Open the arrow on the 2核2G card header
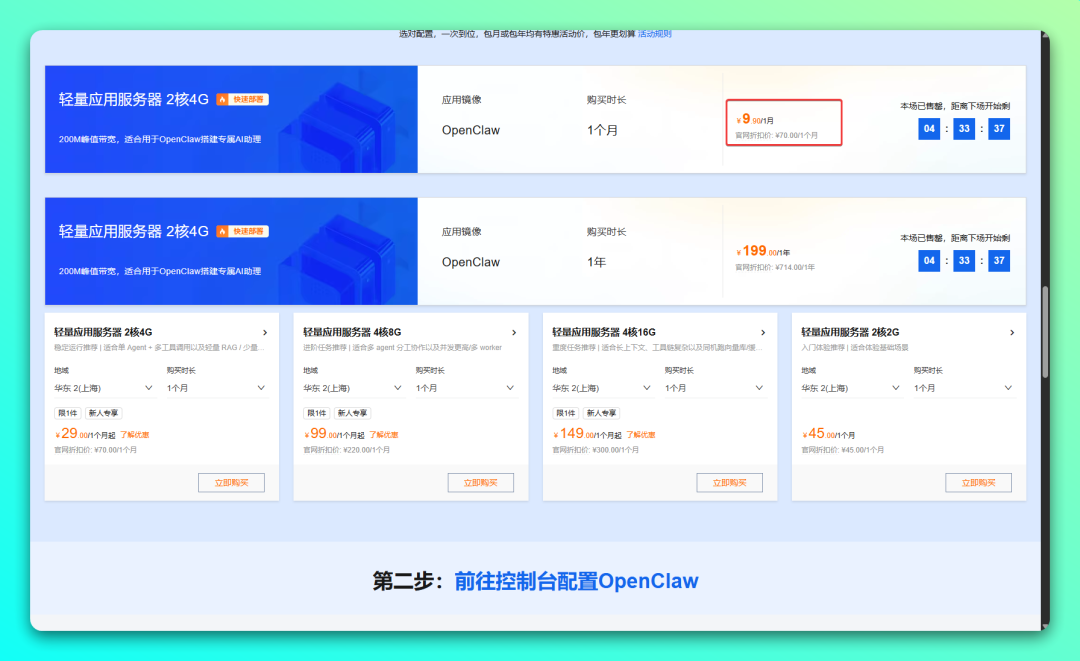The width and height of the screenshot is (1080, 661). point(1012,332)
